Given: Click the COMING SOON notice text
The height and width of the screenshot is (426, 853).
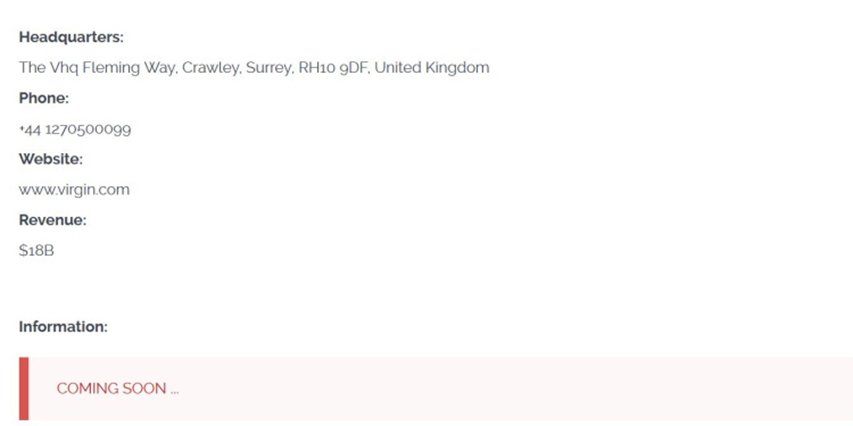Looking at the screenshot, I should click(x=118, y=388).
